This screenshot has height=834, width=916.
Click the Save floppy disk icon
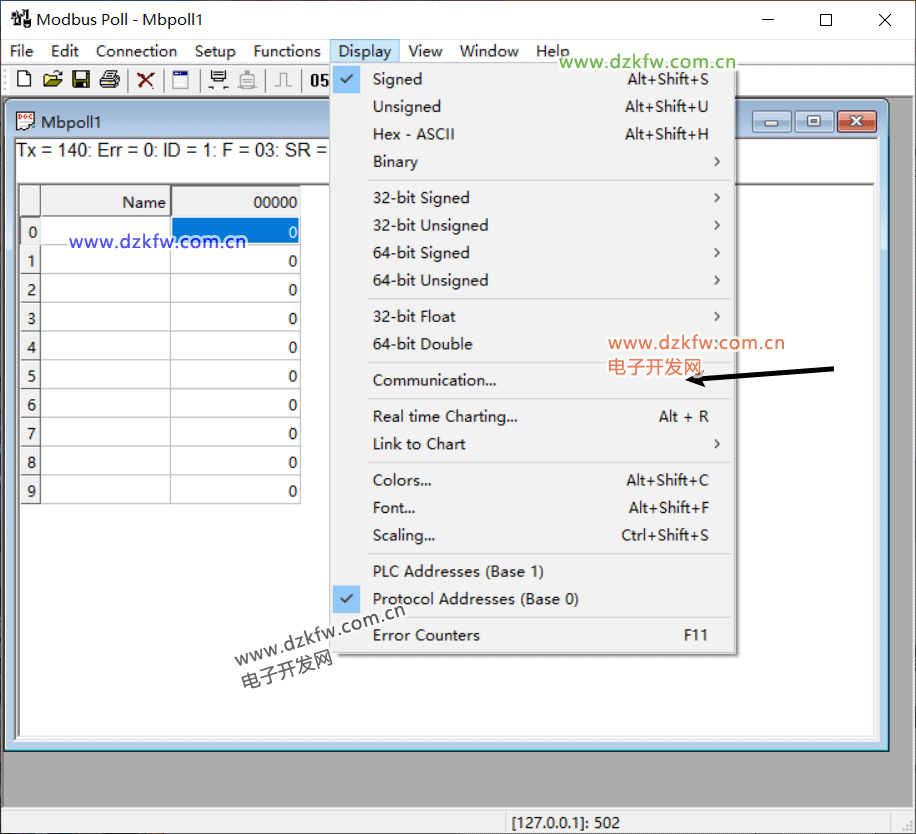click(81, 80)
